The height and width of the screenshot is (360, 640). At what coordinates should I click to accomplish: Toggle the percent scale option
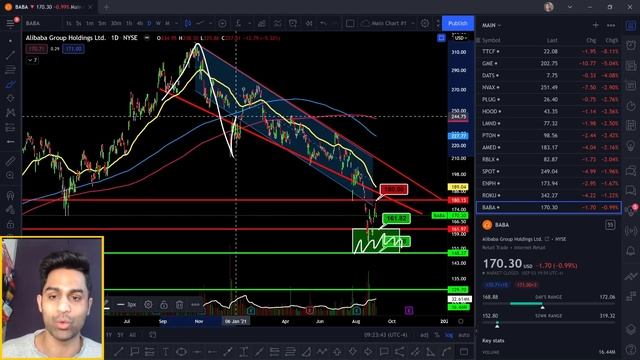(437, 335)
